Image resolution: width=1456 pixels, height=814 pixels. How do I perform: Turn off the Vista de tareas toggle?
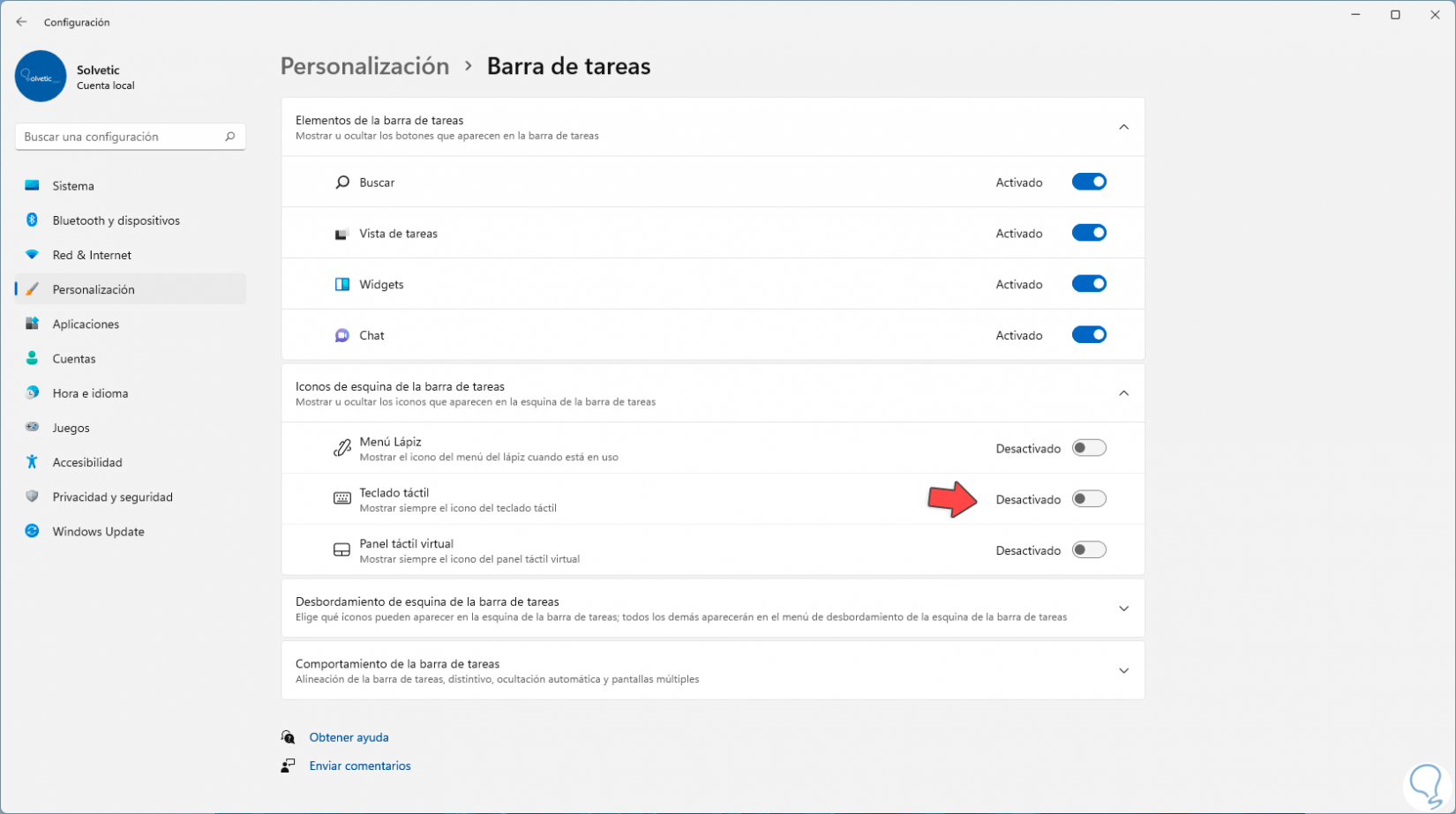point(1089,233)
